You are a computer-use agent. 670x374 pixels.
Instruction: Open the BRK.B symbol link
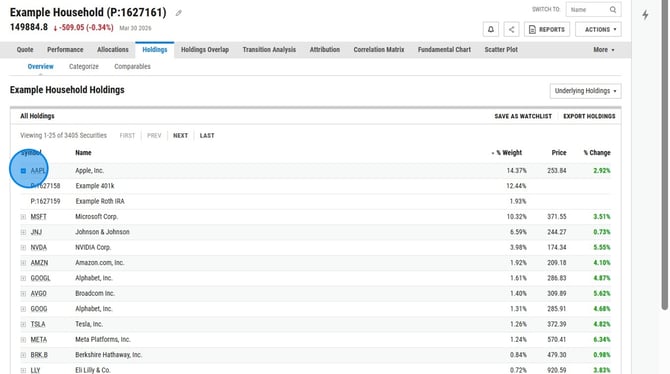(x=39, y=355)
